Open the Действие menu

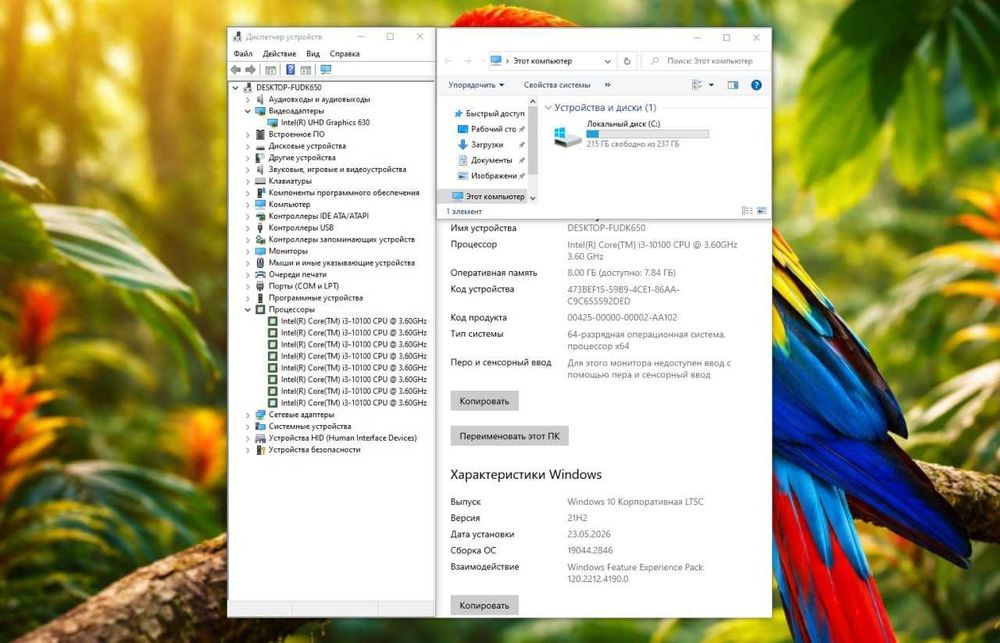click(x=279, y=54)
